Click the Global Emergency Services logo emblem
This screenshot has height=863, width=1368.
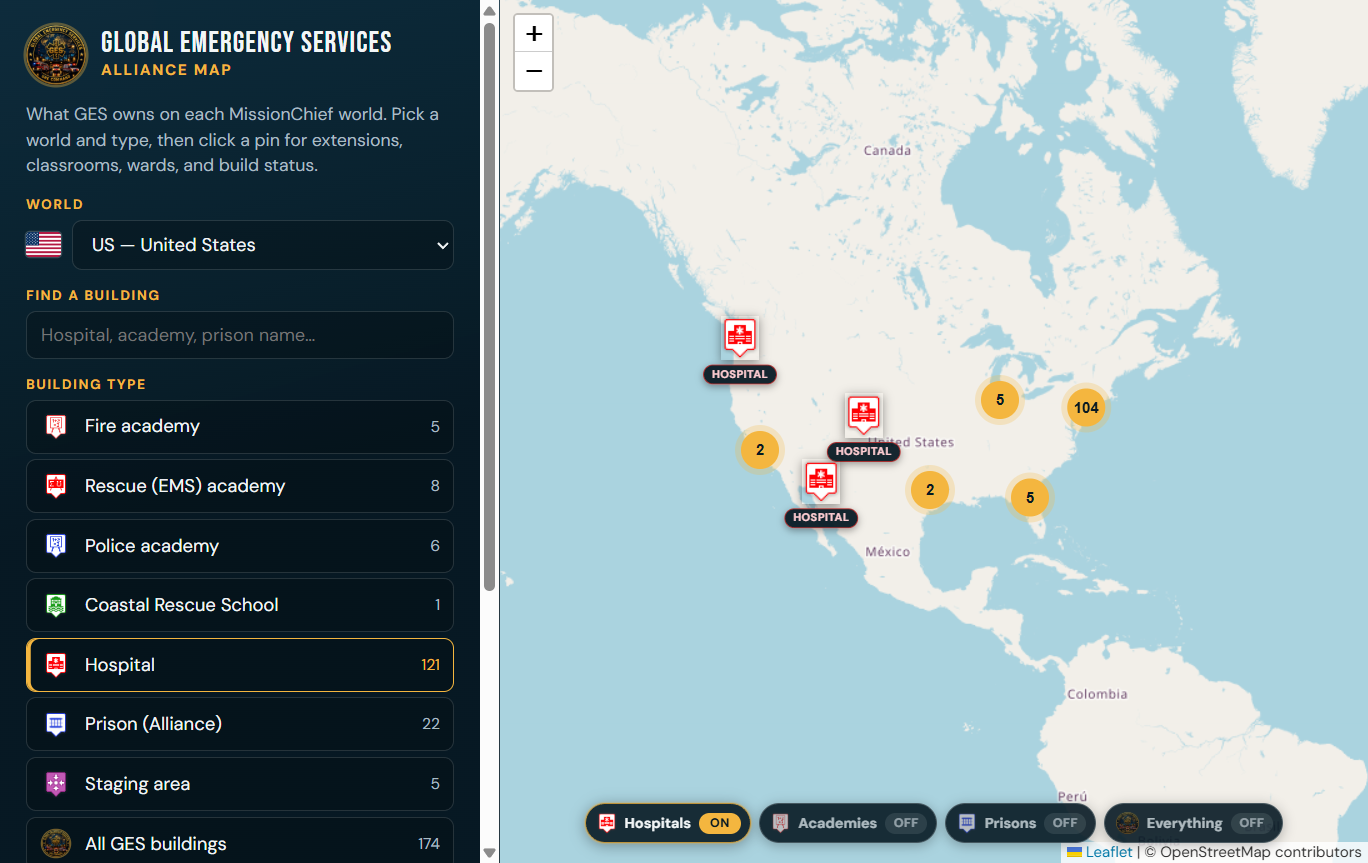(x=56, y=55)
